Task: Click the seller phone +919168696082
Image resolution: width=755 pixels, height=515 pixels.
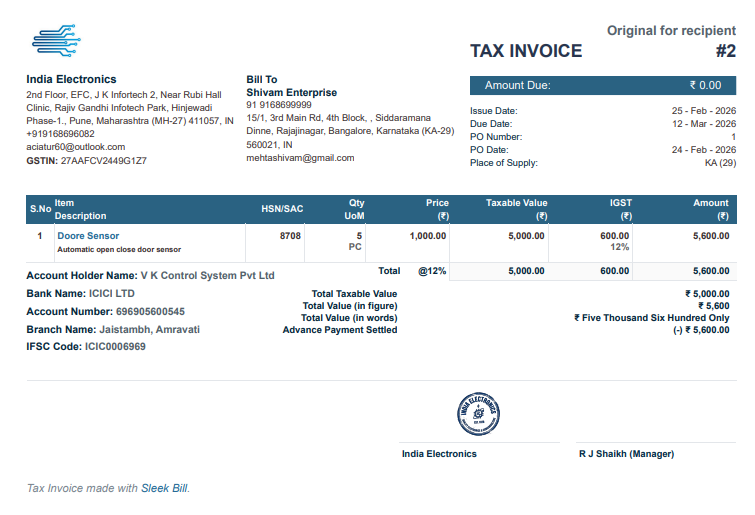Action: point(60,134)
